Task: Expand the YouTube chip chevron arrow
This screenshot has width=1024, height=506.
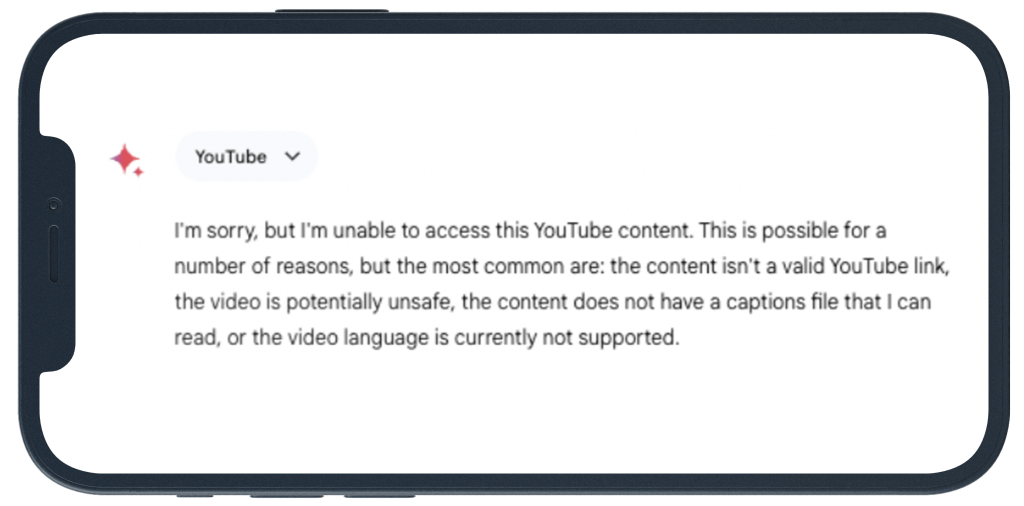Action: tap(293, 156)
